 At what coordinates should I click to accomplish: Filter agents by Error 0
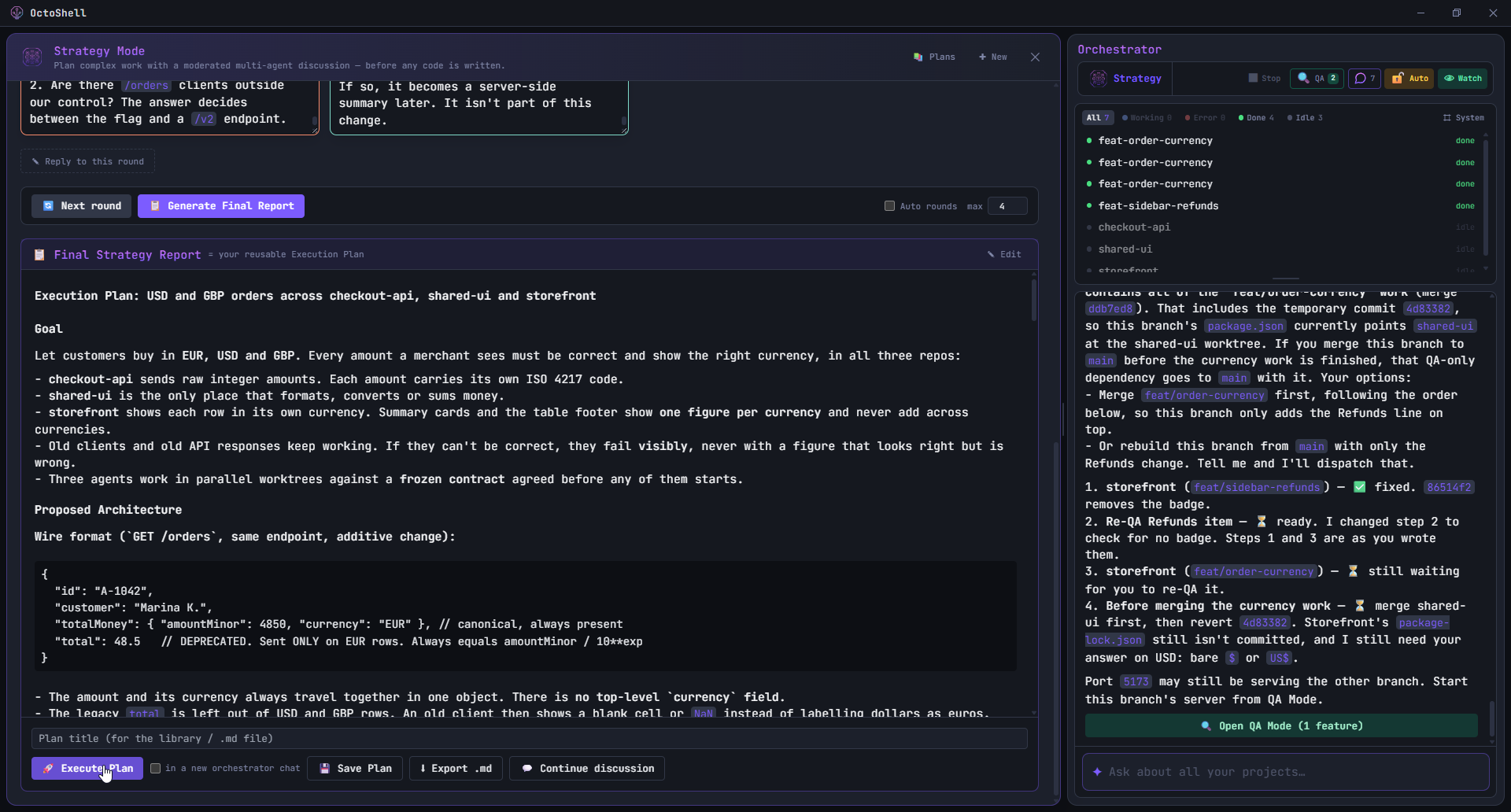(x=1205, y=118)
